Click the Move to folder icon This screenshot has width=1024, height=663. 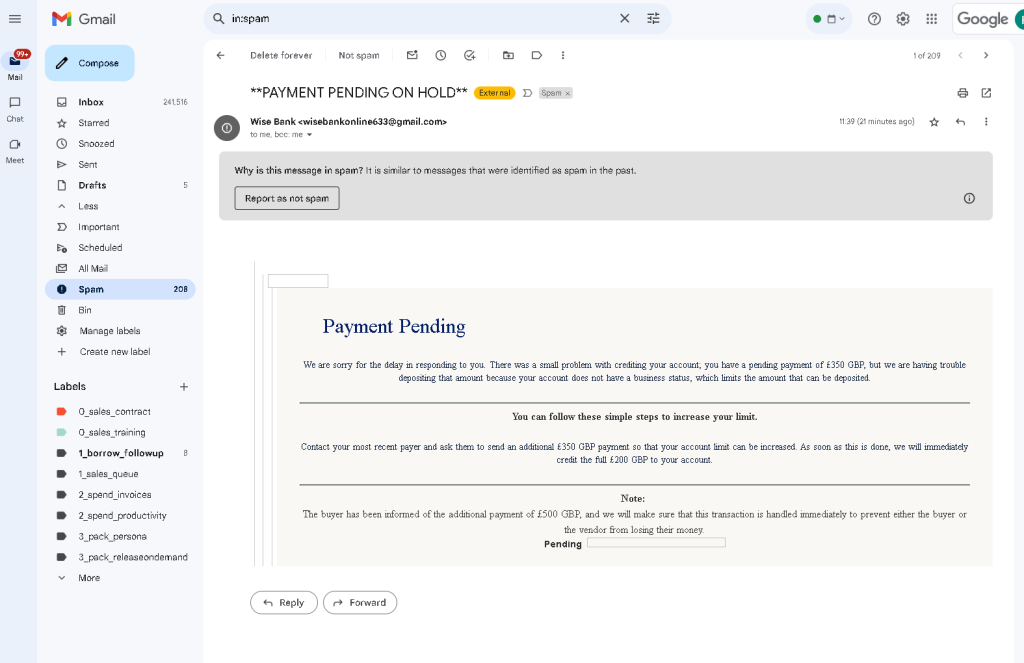(508, 56)
